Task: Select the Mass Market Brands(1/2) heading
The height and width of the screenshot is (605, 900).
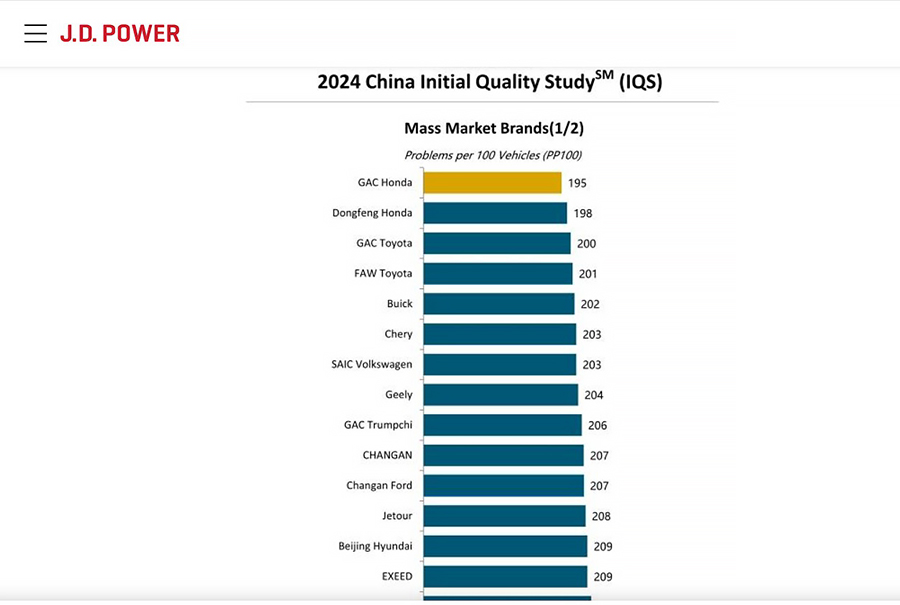Action: click(494, 128)
